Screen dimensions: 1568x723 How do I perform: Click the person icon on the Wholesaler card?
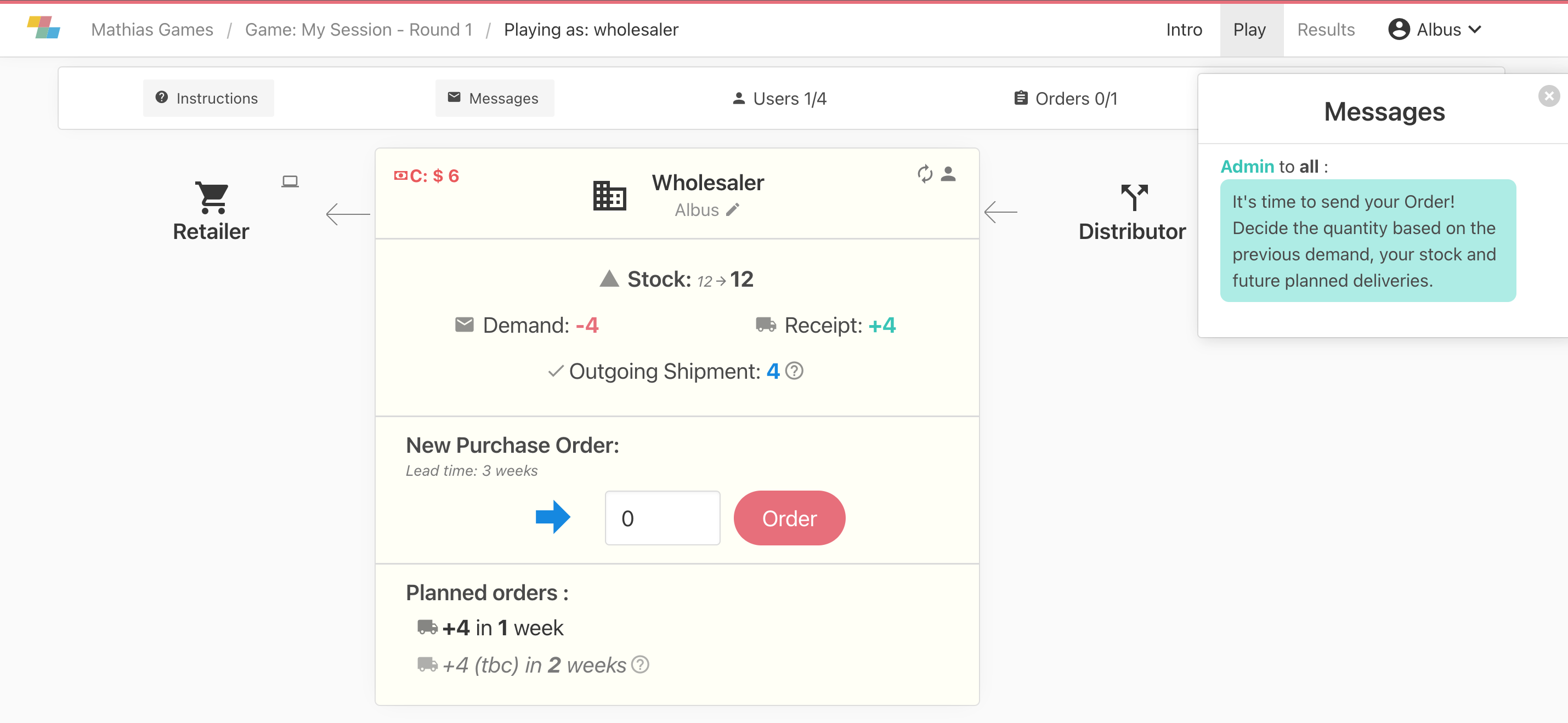948,175
